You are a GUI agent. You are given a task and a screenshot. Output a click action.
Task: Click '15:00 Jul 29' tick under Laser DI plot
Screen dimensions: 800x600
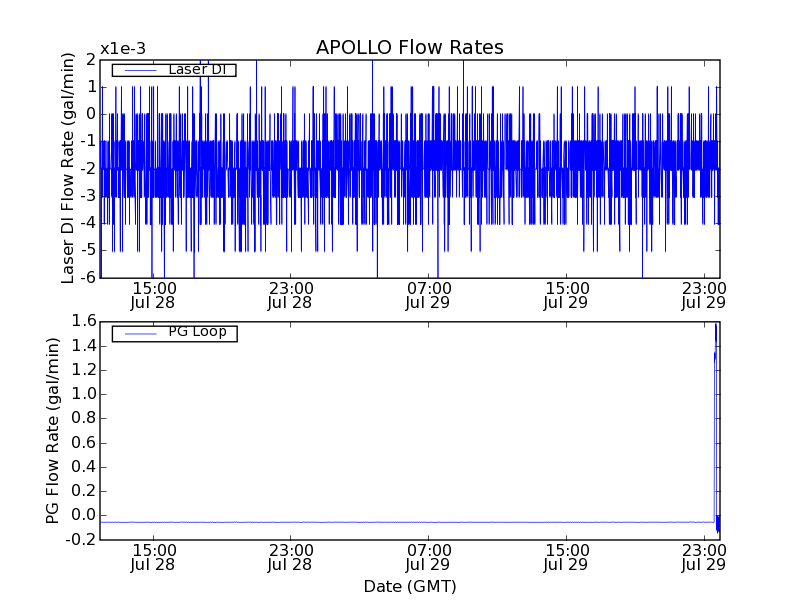(x=566, y=295)
